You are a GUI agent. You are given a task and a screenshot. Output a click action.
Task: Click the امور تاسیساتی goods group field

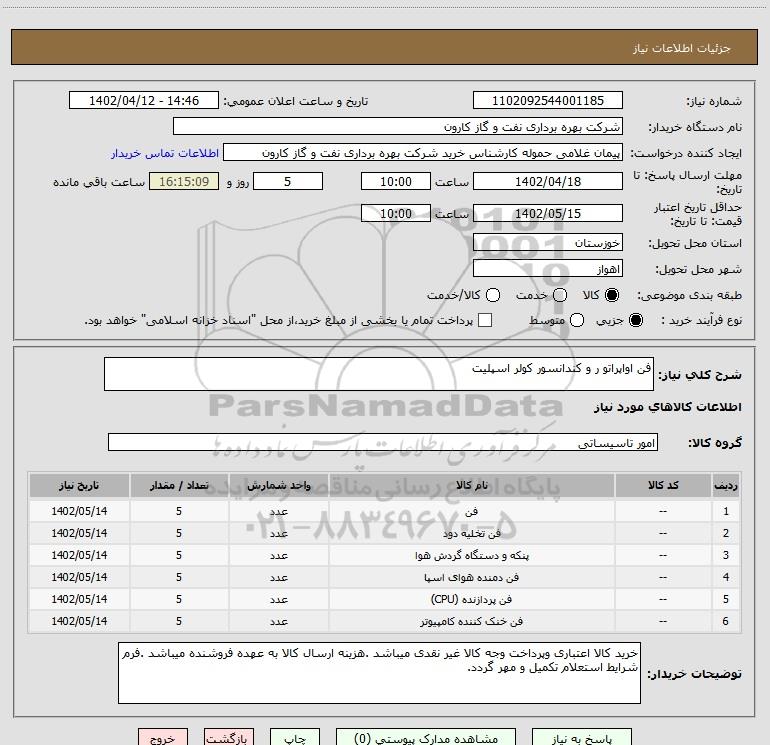coord(383,442)
